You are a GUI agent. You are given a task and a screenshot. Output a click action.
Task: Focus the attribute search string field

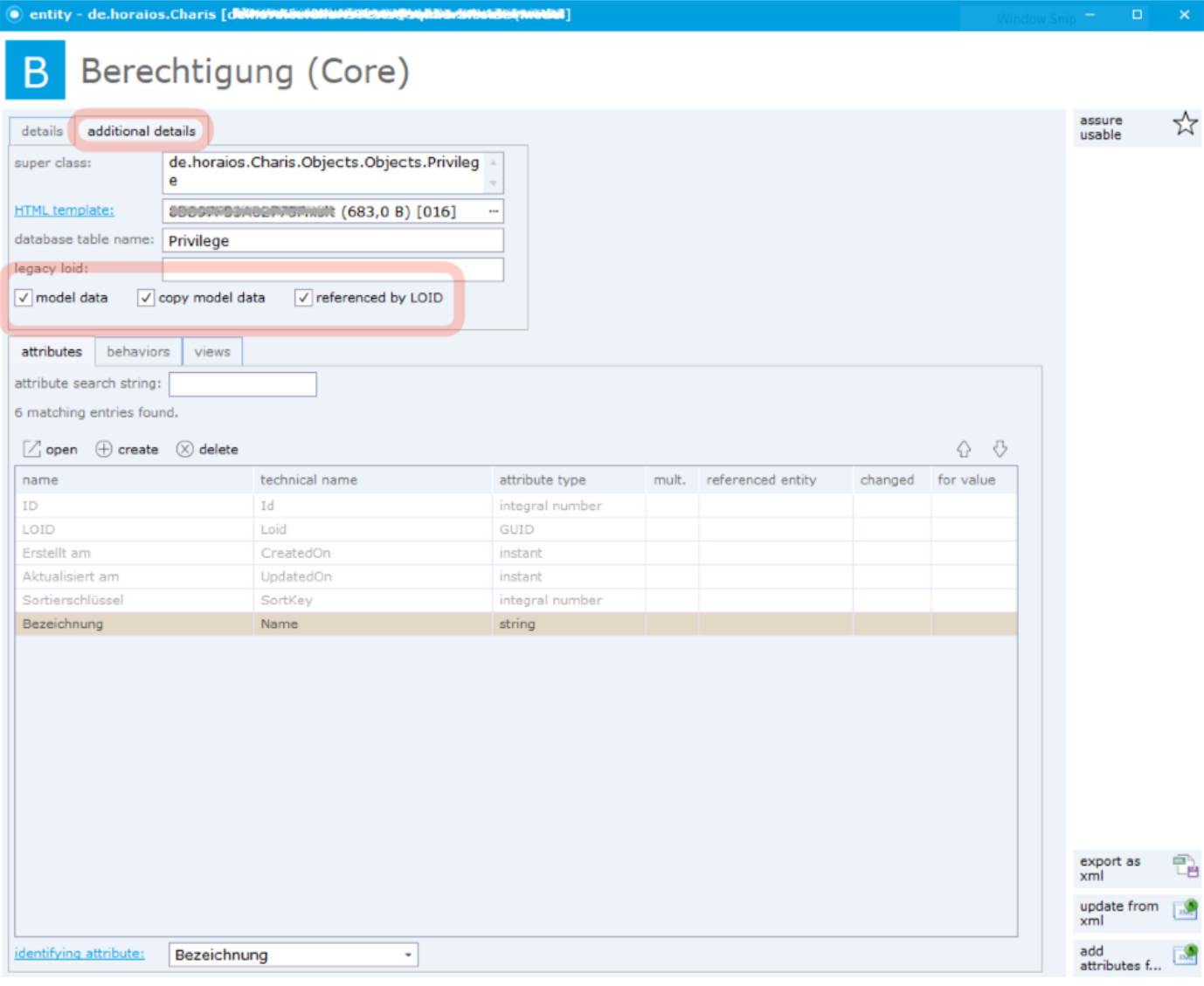(243, 384)
